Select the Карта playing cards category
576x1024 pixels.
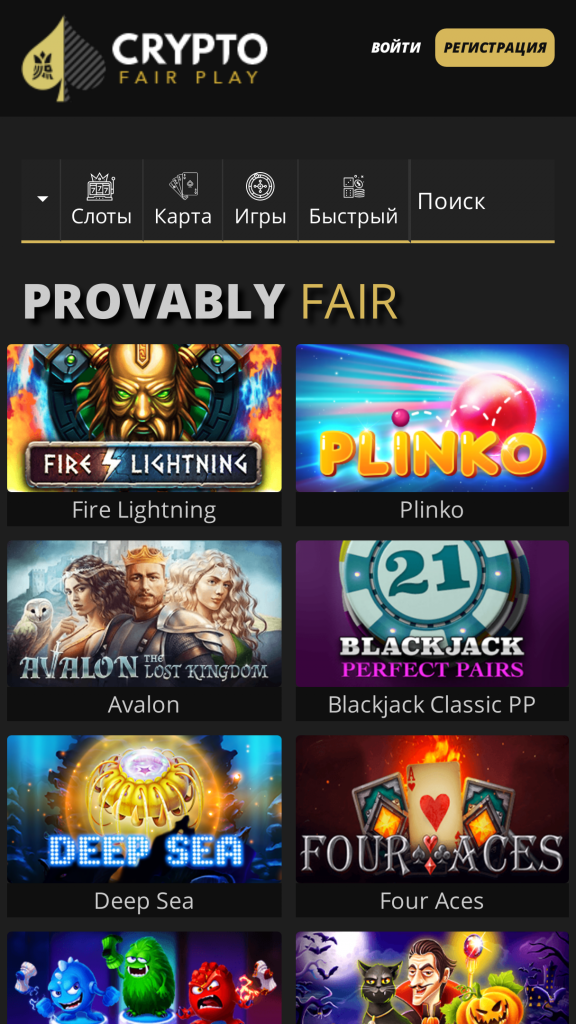coord(183,200)
